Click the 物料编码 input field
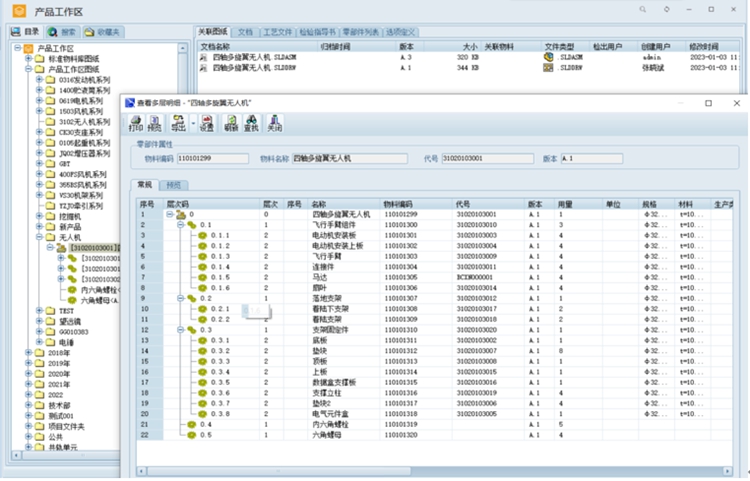Image resolution: width=750 pixels, height=481 pixels. click(212, 158)
